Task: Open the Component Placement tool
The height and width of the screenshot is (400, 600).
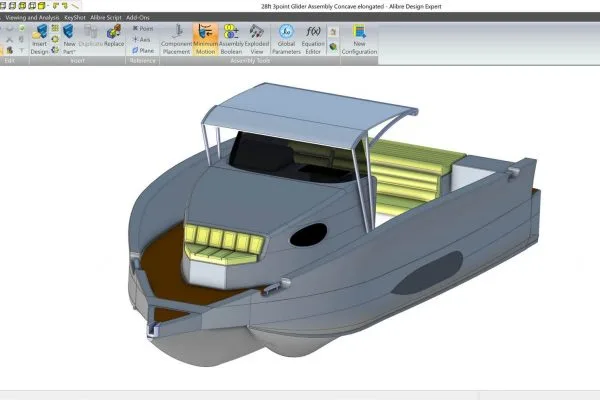Action: click(176, 39)
